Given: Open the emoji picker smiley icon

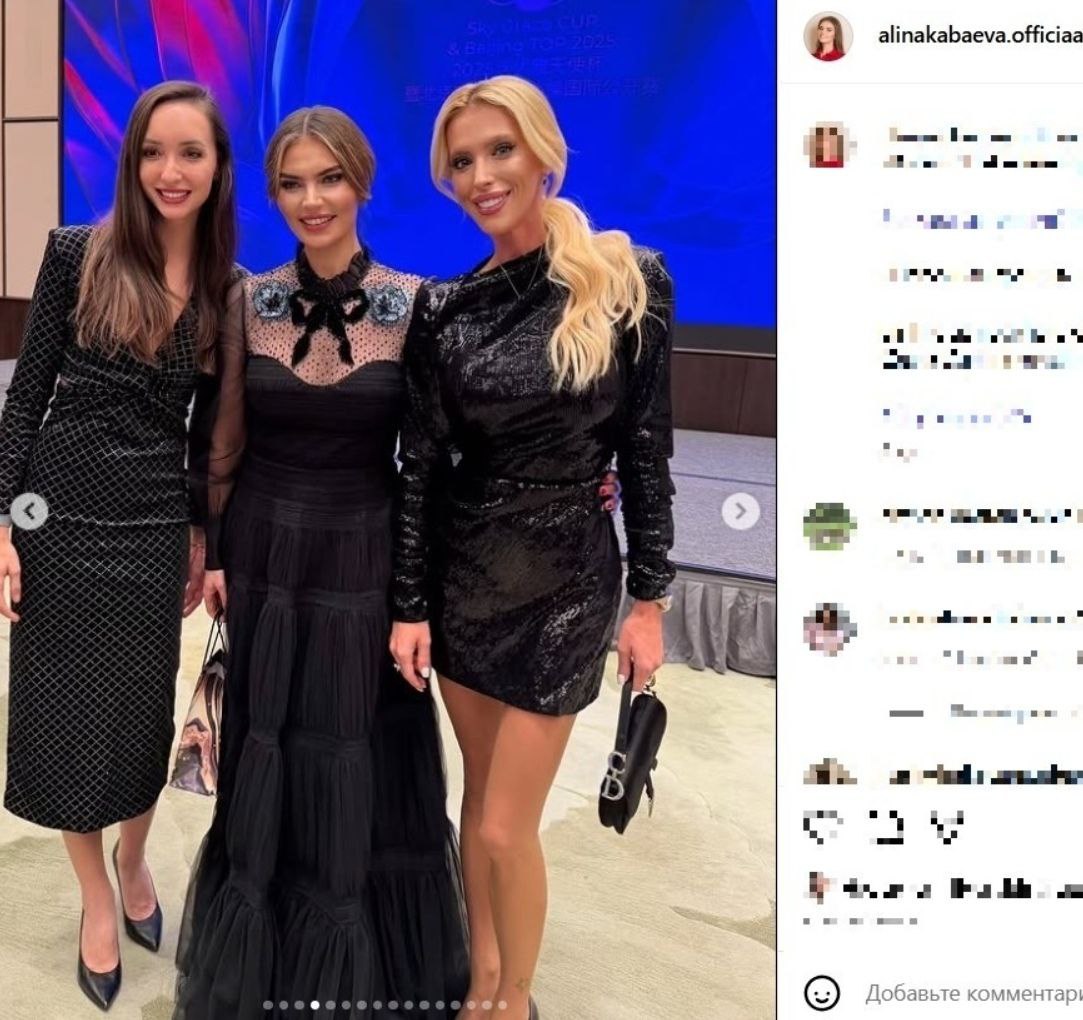Looking at the screenshot, I should (822, 993).
